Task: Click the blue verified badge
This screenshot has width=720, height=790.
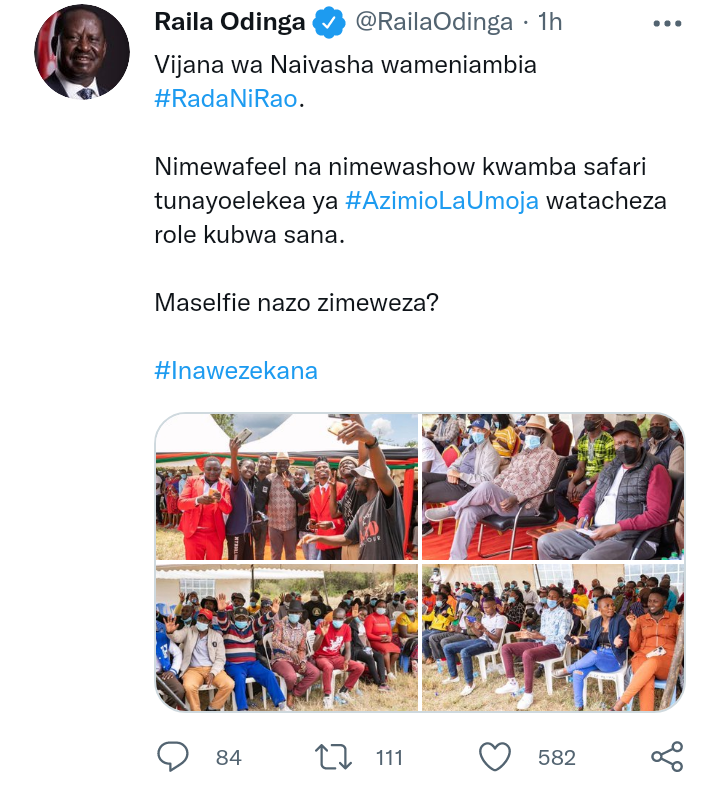Action: (329, 23)
